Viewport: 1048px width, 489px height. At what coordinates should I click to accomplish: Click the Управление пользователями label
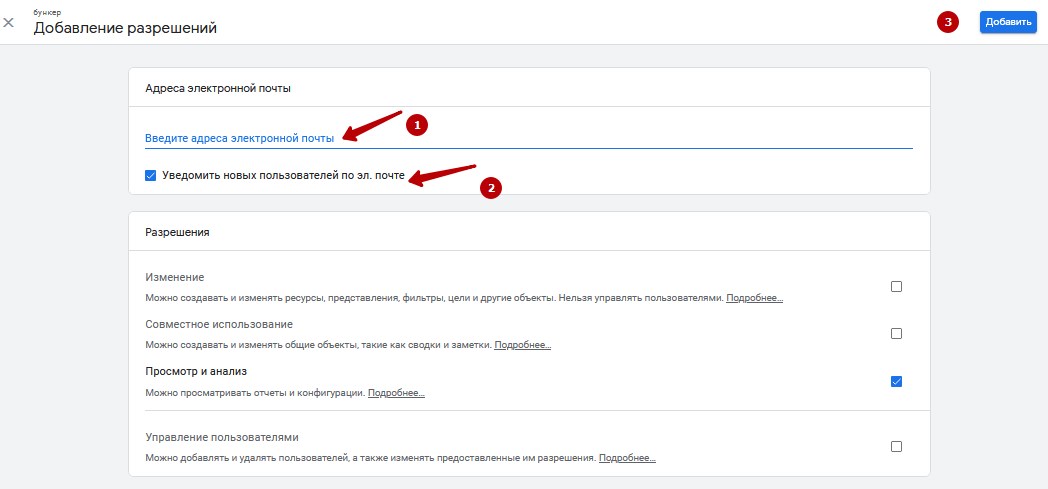click(222, 438)
